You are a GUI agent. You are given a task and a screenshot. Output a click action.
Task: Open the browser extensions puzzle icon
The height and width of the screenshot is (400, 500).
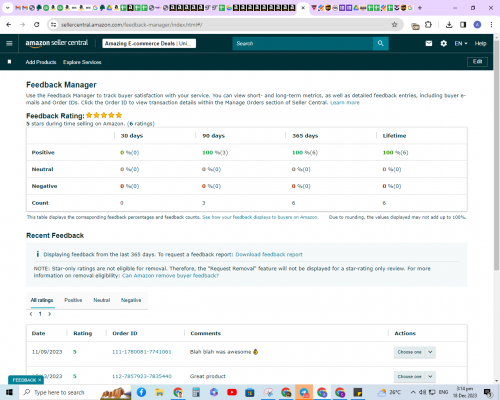tap(429, 25)
